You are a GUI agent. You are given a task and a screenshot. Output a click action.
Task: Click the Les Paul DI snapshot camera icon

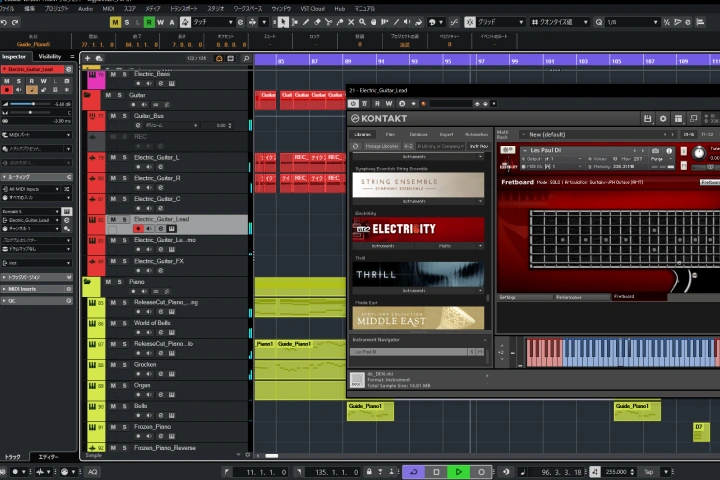click(x=655, y=151)
